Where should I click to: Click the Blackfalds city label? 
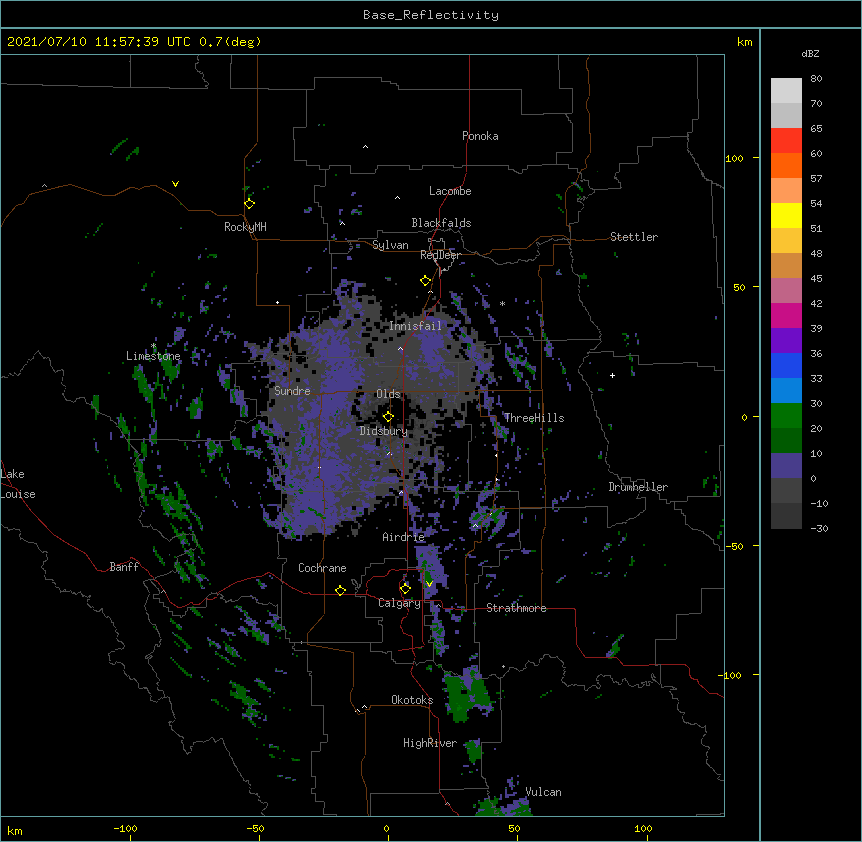[441, 223]
